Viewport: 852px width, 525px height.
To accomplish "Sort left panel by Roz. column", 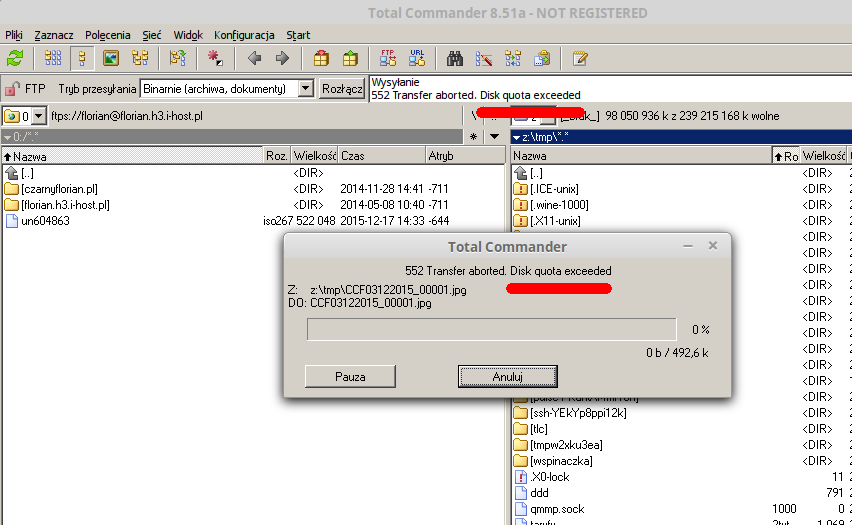I will click(x=277, y=156).
